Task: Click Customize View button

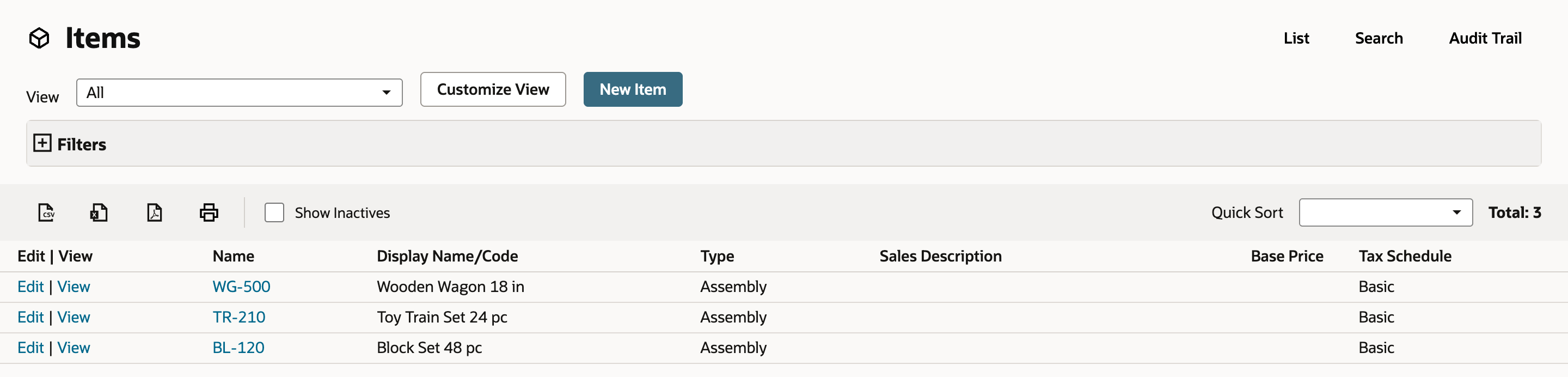Action: pos(493,89)
